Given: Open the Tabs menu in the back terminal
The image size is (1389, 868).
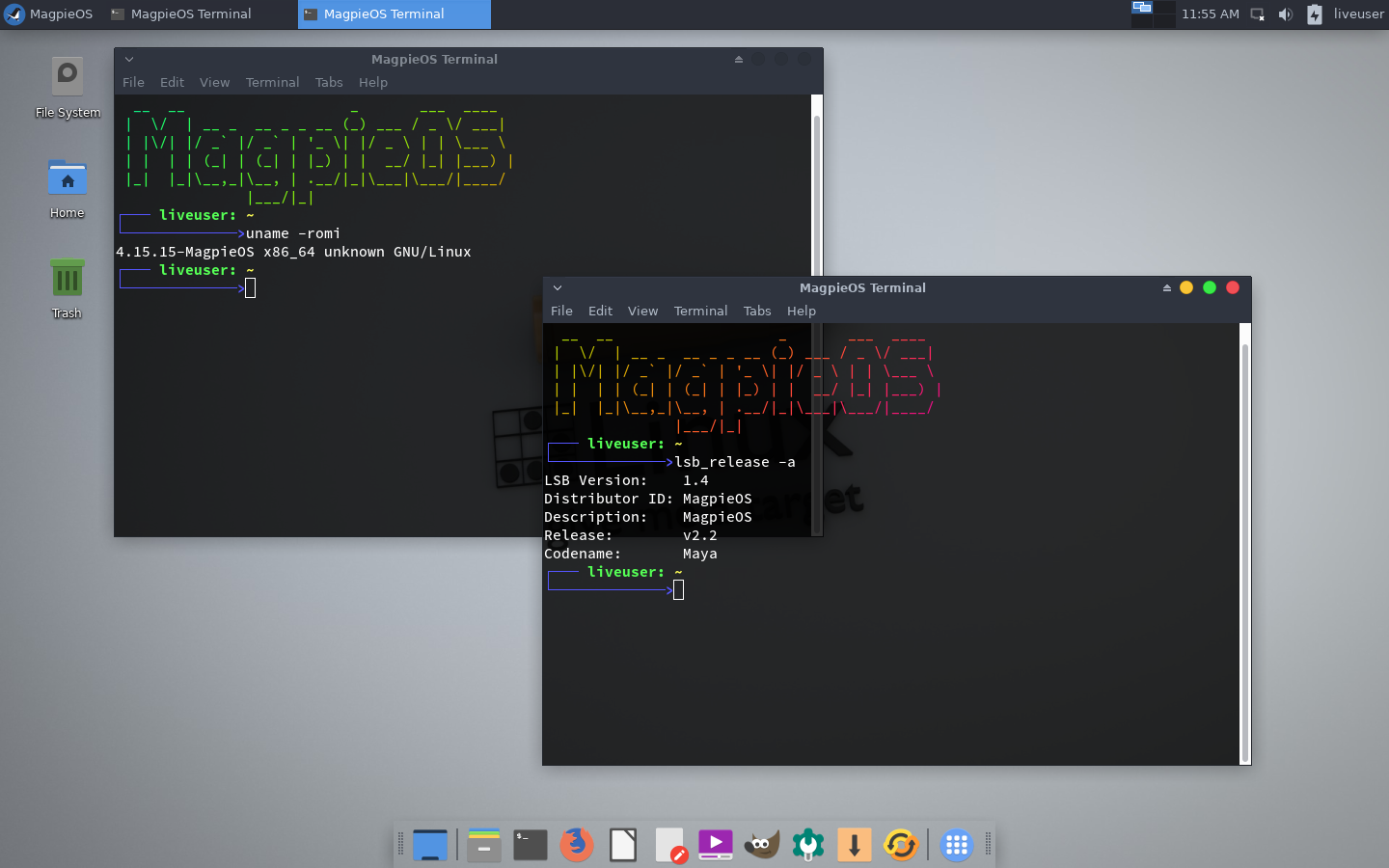Looking at the screenshot, I should click(329, 82).
